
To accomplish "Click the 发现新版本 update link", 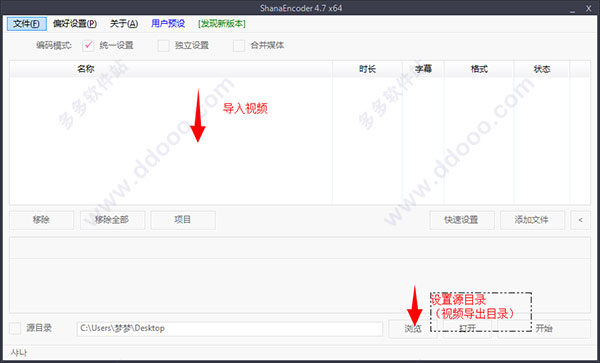I will [x=222, y=24].
